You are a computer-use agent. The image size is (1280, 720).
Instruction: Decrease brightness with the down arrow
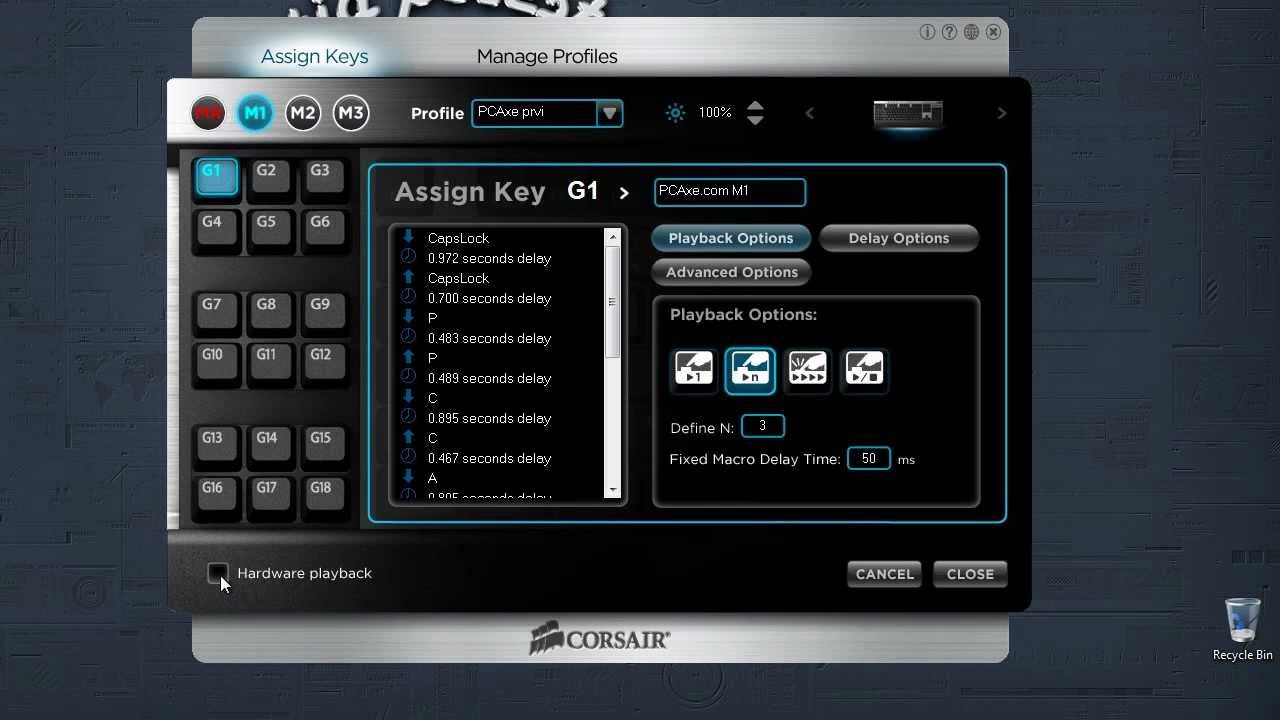tap(756, 120)
